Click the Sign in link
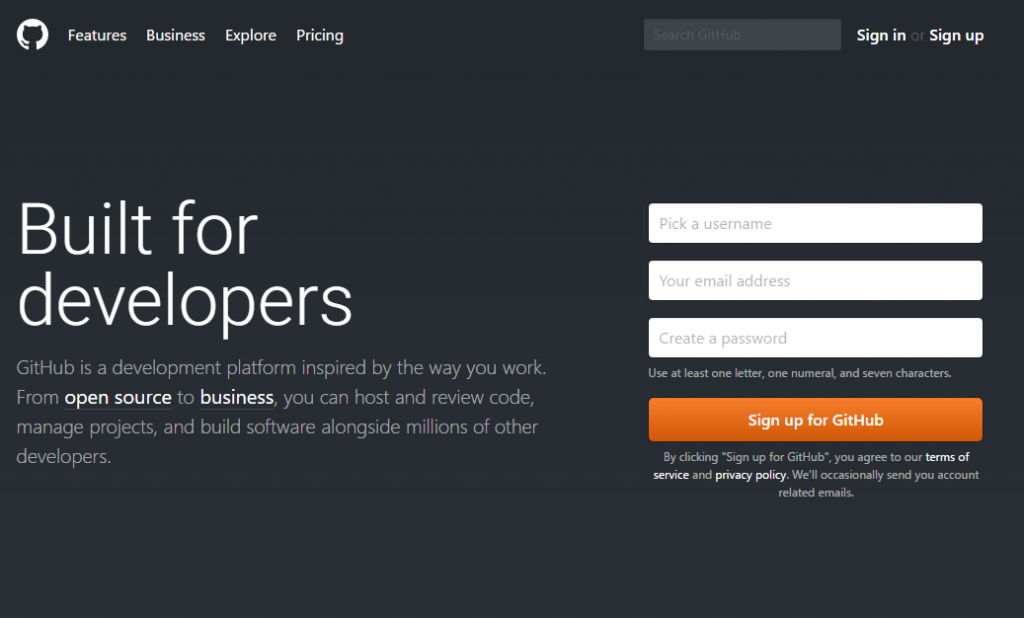The height and width of the screenshot is (618, 1024). coord(881,35)
